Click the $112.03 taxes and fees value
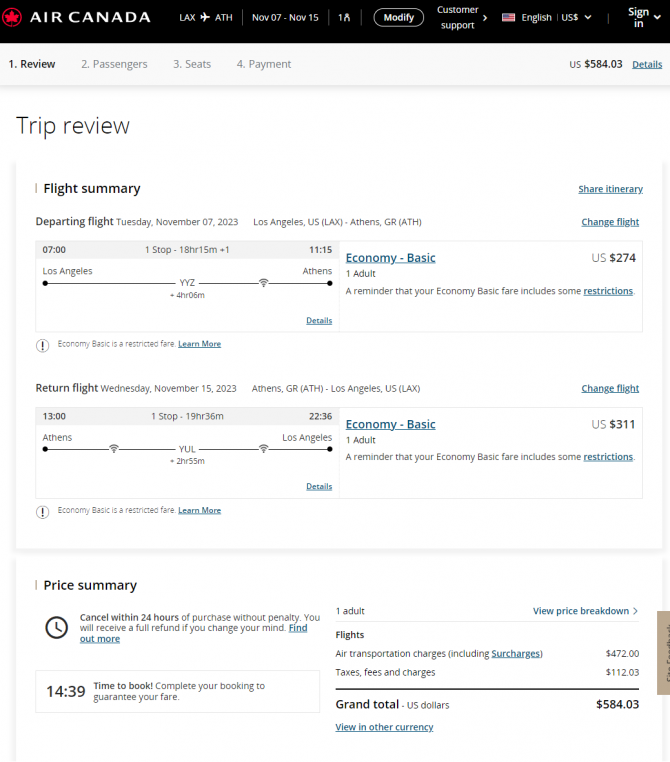 (x=622, y=673)
